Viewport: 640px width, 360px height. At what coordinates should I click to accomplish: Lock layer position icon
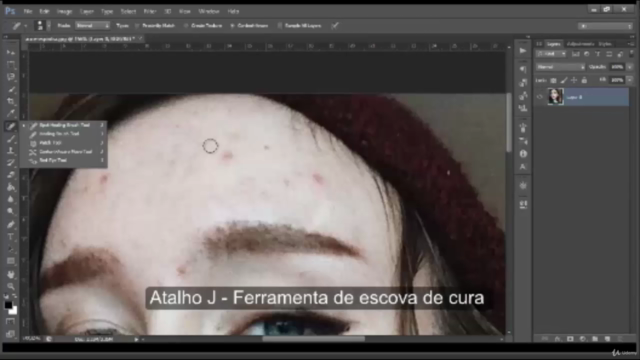pos(574,80)
